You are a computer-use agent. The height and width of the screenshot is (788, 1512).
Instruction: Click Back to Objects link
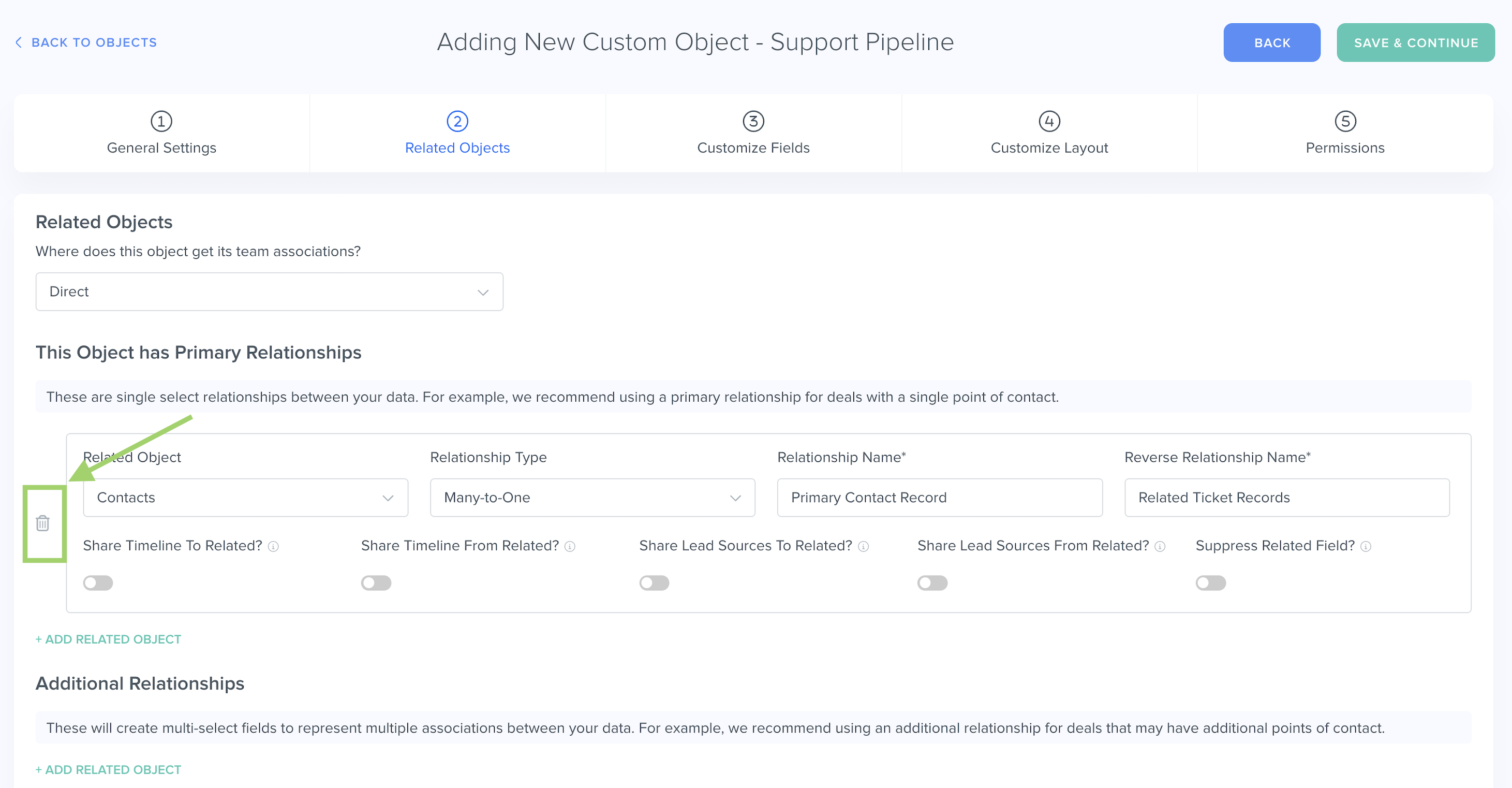(86, 42)
